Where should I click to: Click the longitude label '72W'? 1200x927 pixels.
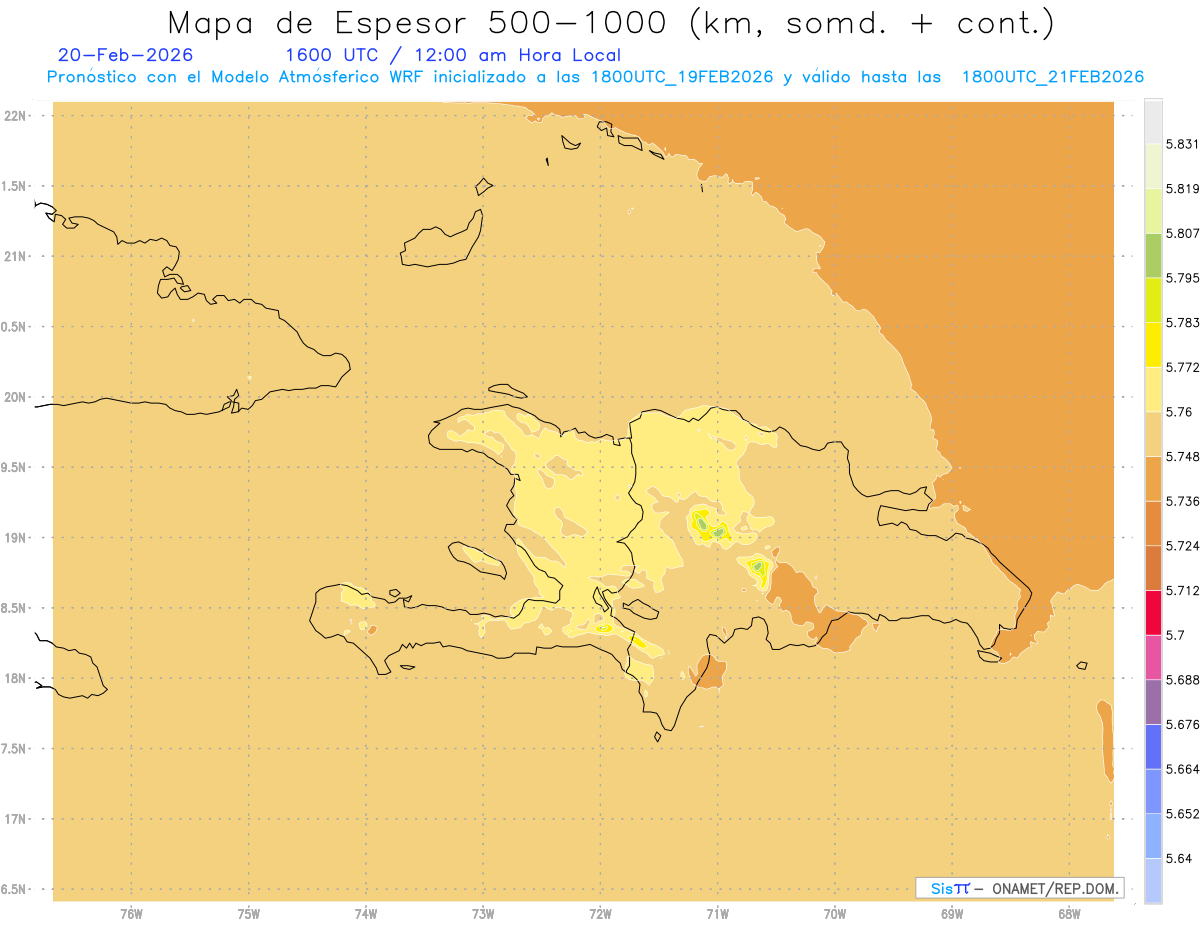(600, 915)
